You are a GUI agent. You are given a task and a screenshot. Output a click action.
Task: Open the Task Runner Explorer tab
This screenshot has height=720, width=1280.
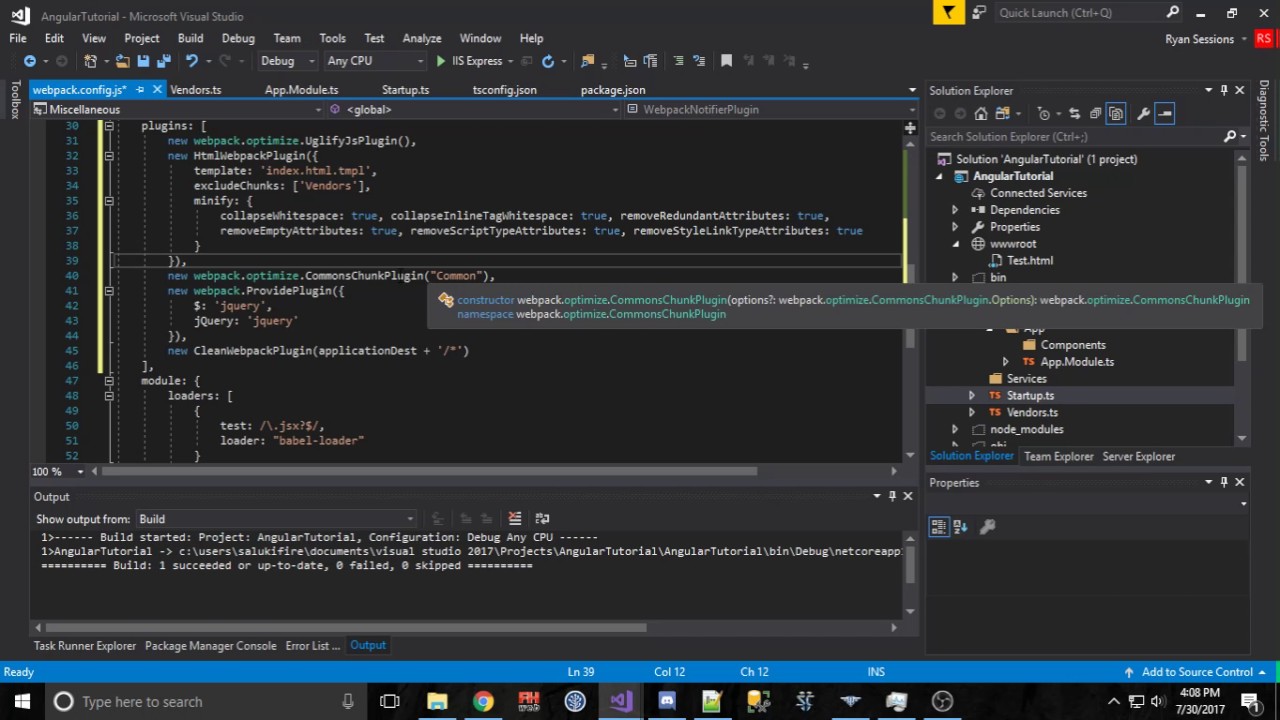tap(85, 646)
